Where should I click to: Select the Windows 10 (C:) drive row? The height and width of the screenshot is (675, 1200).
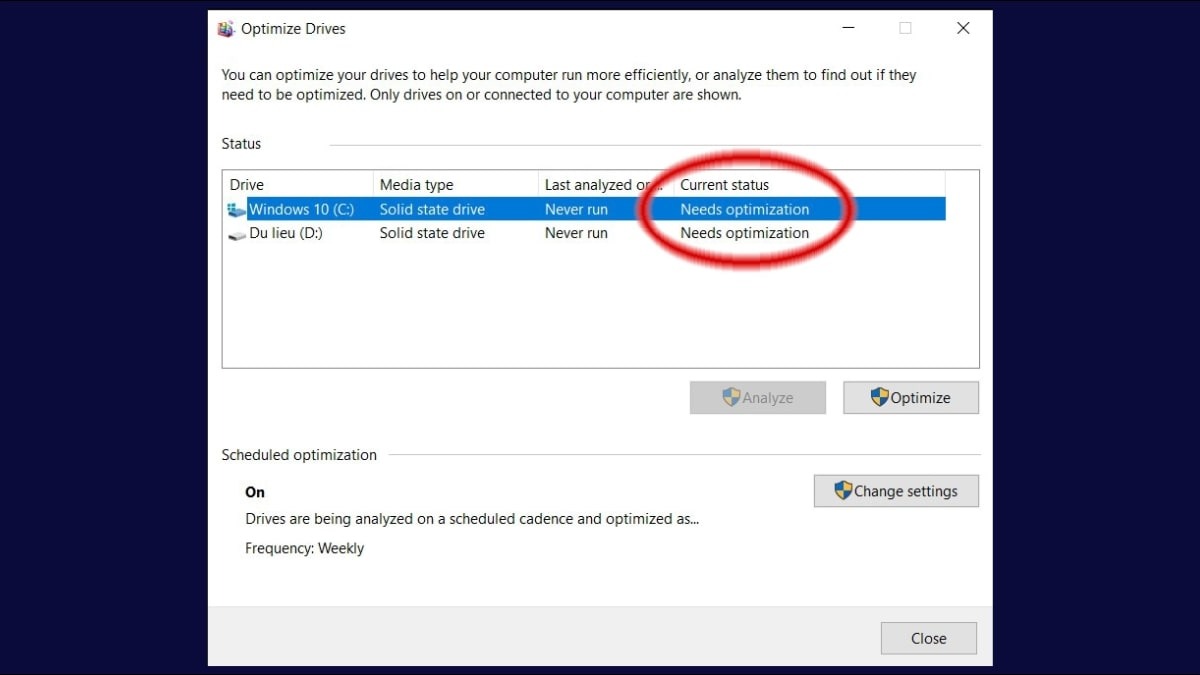tap(586, 209)
